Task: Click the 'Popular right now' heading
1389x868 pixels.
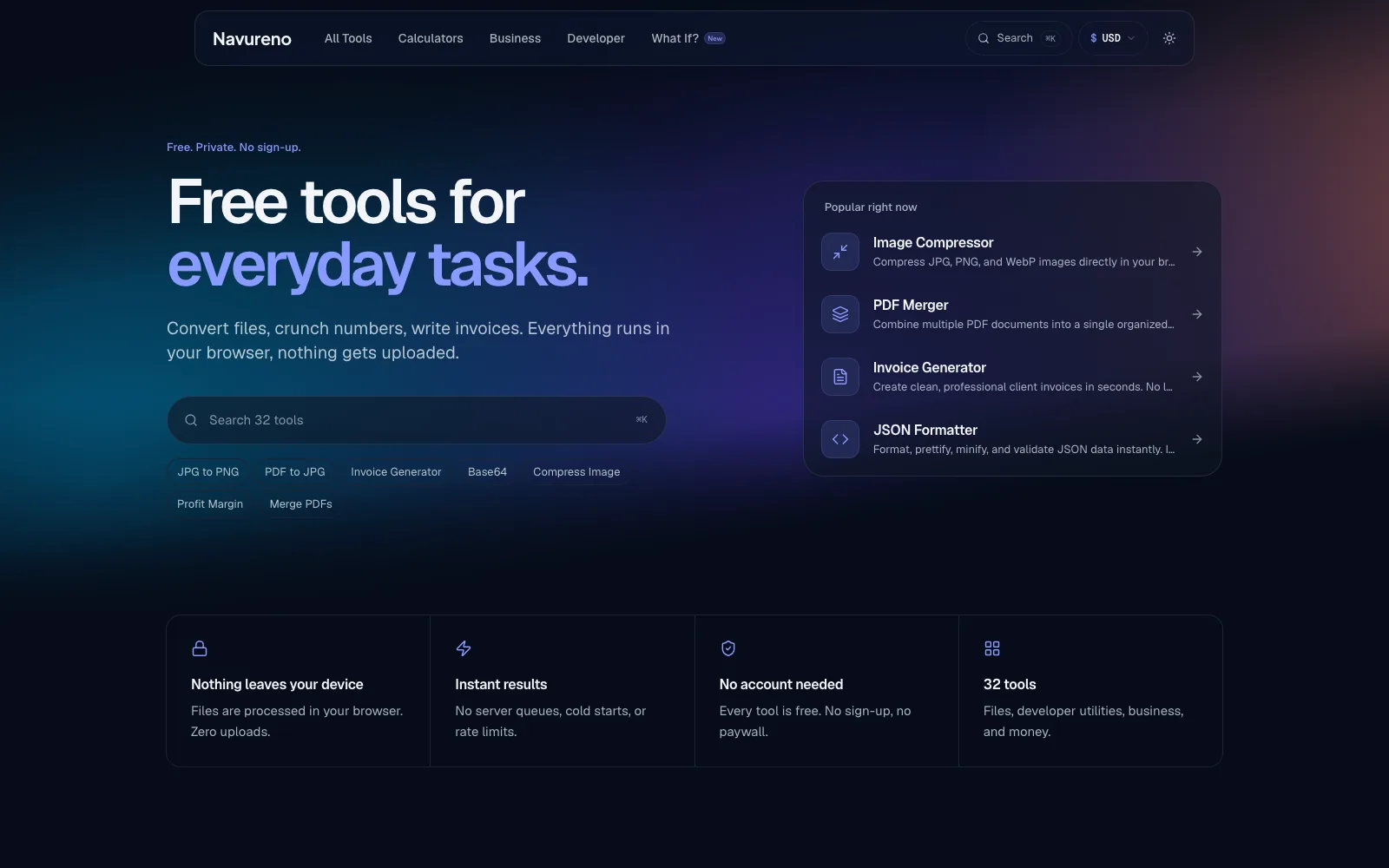Action: click(x=871, y=207)
